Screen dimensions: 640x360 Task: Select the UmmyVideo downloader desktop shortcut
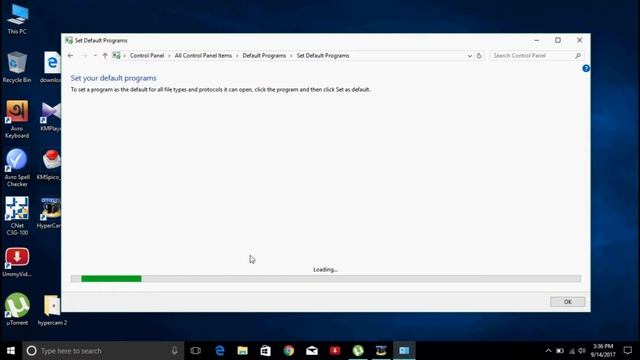click(17, 261)
